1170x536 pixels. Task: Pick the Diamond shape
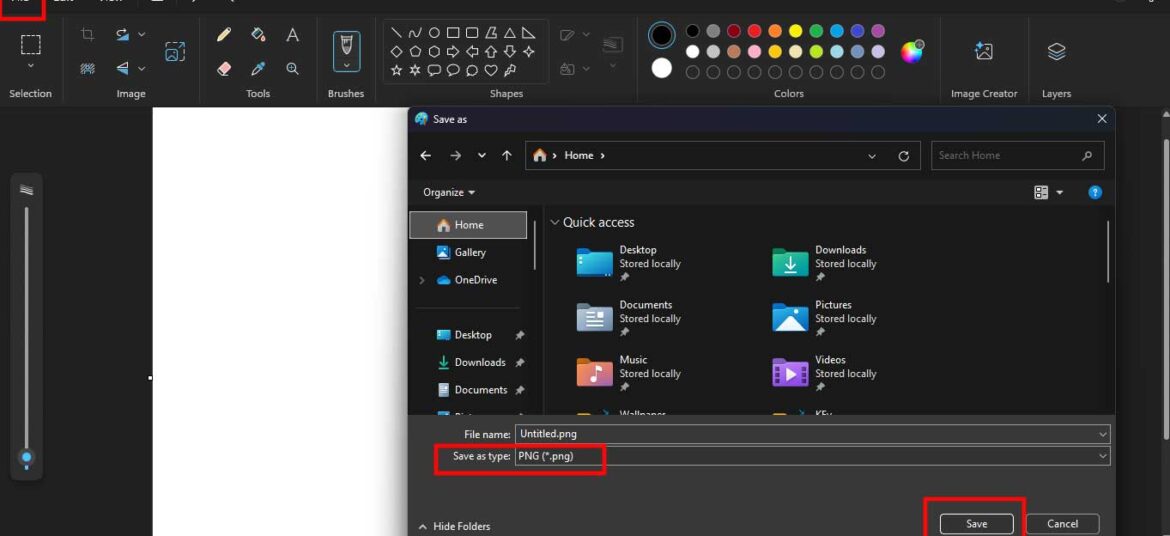tap(396, 52)
